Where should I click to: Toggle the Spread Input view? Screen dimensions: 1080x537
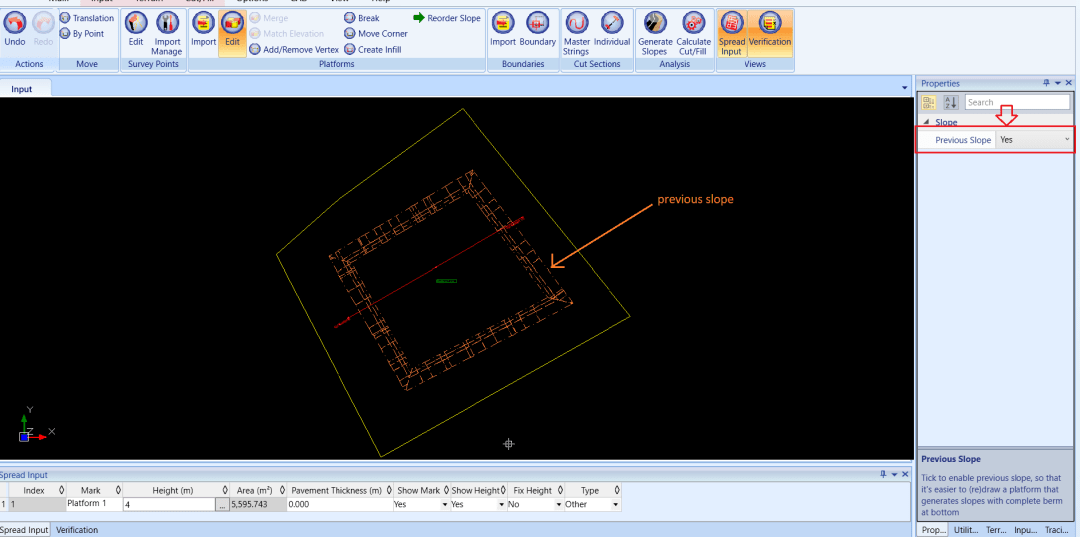tap(731, 33)
